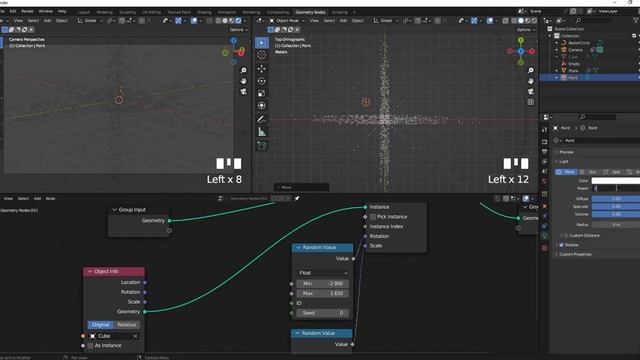
Task: Click pan hand icon in camera perspective viewport
Action: click(x=243, y=81)
